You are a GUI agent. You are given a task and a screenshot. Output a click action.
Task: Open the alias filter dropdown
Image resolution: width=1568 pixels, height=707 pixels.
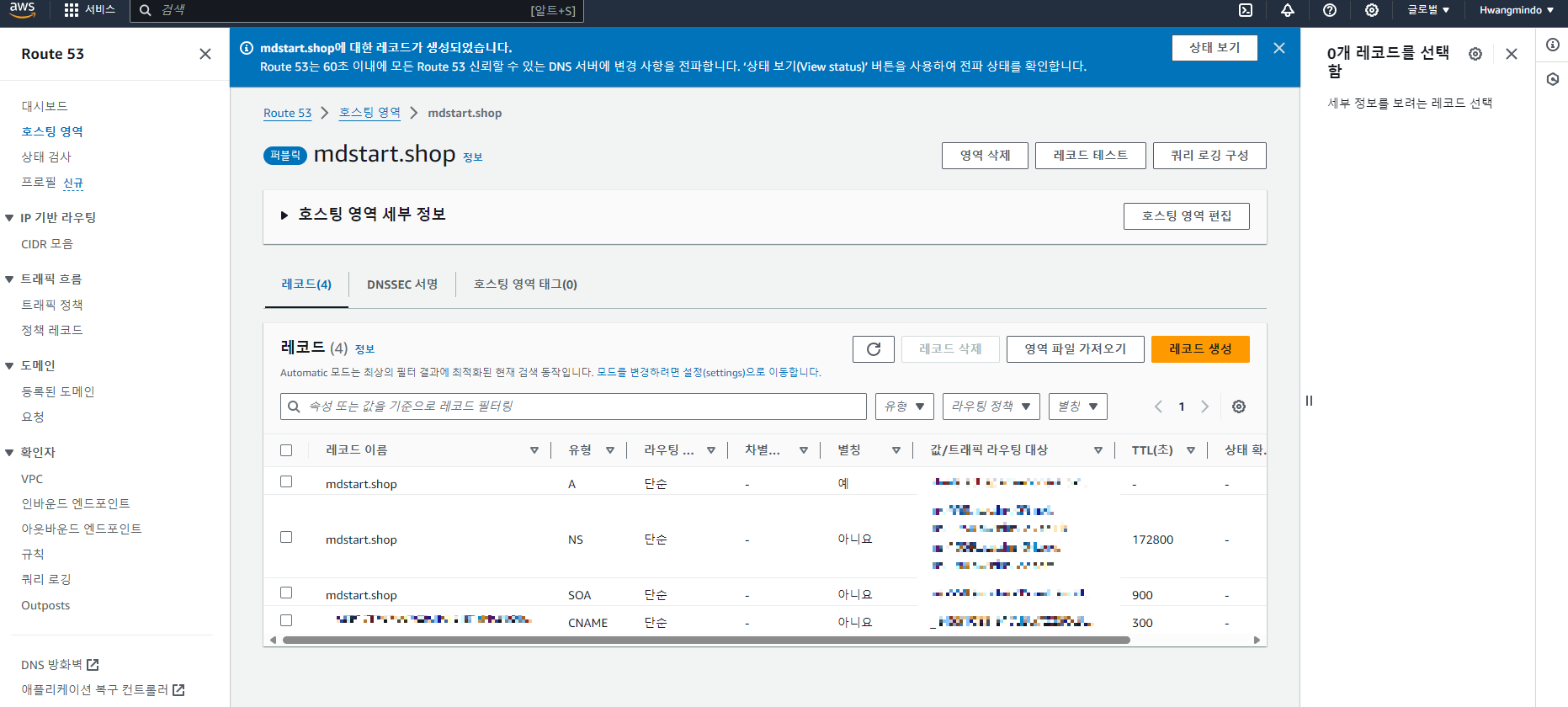pos(1078,407)
